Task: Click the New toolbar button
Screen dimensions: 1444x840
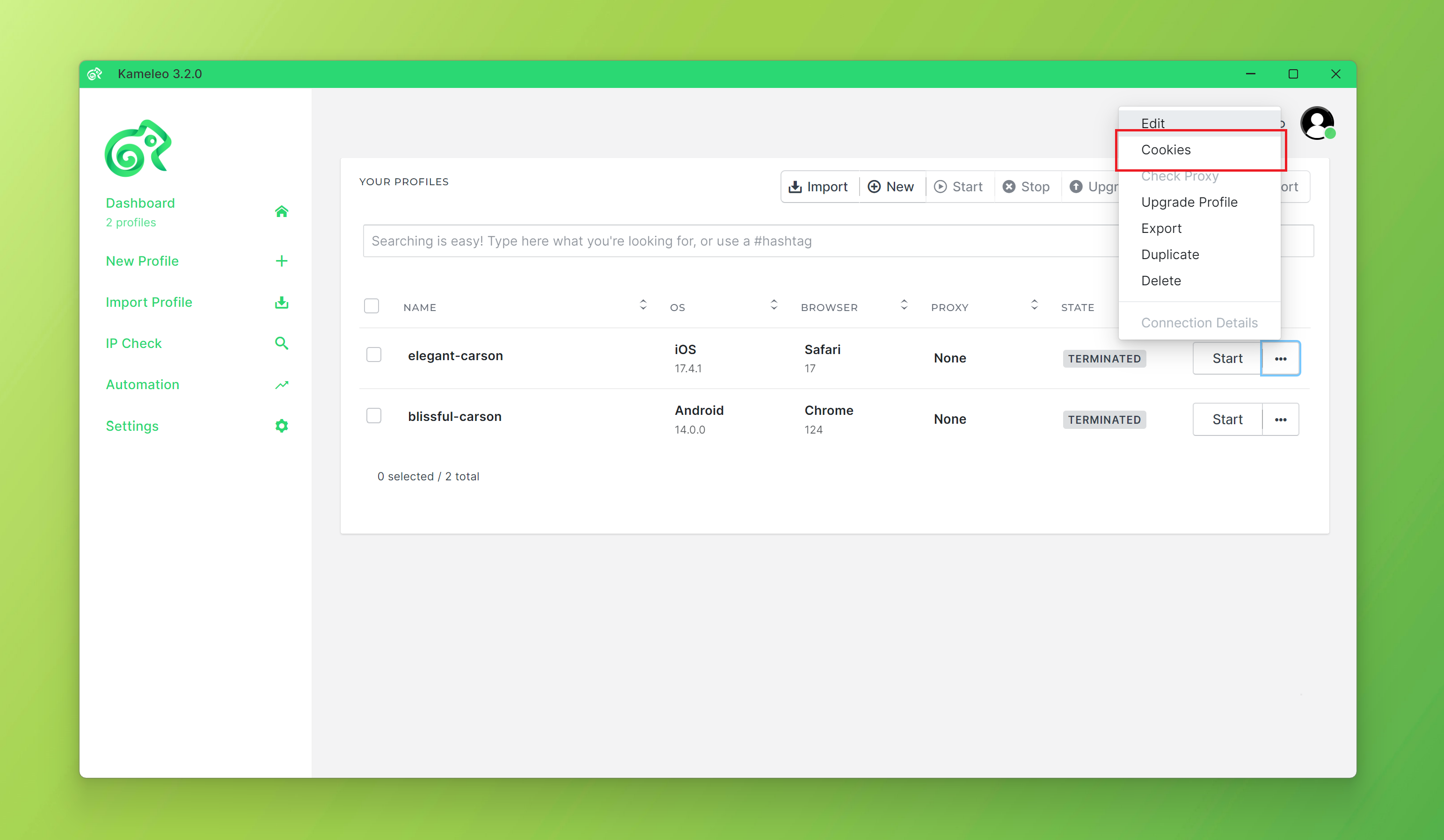Action: (x=891, y=187)
